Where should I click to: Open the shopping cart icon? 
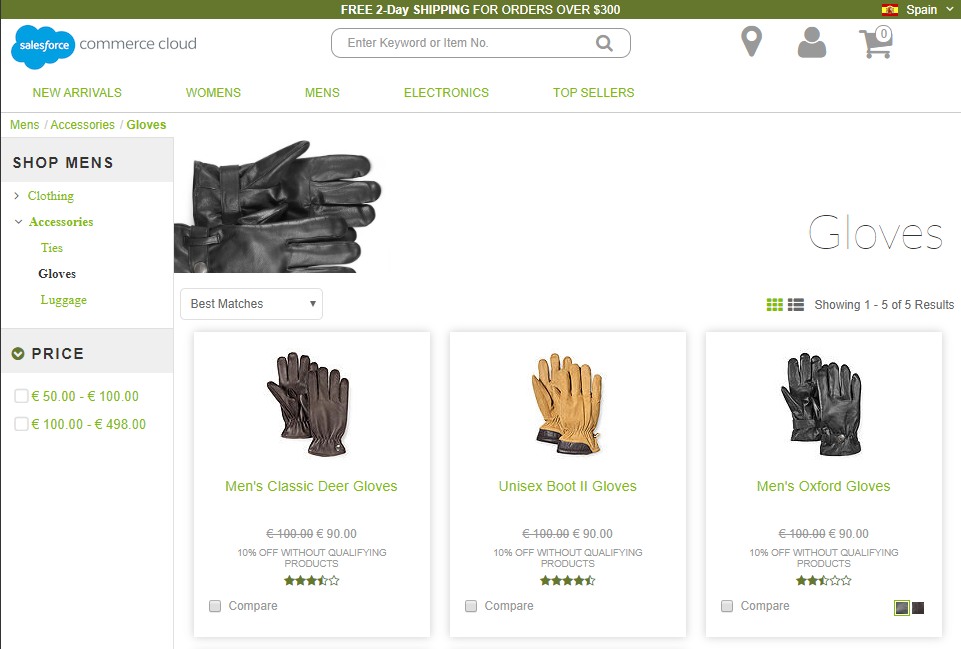pyautogui.click(x=875, y=44)
